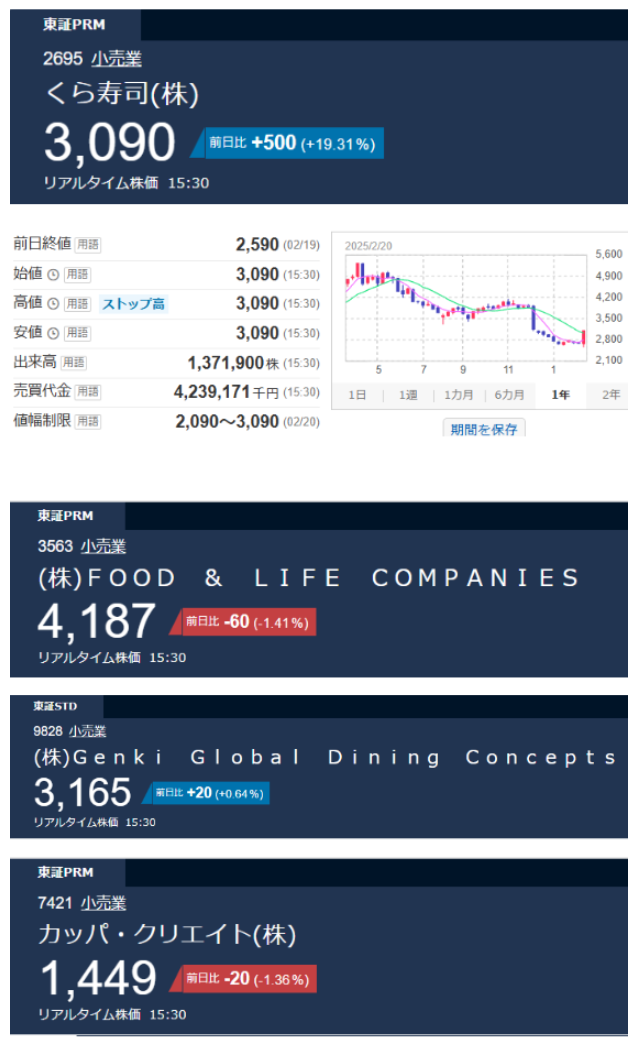Click the clock icon beside 始値

(52, 274)
